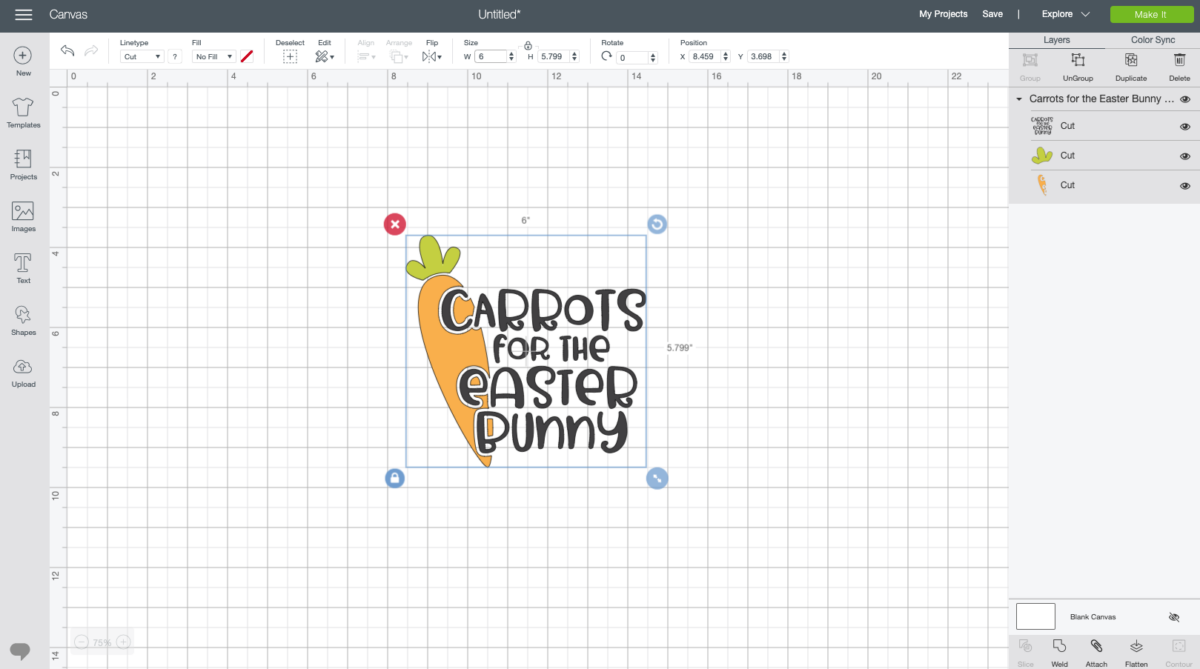
Task: Click the Rotate stepper arrows
Action: tap(652, 57)
